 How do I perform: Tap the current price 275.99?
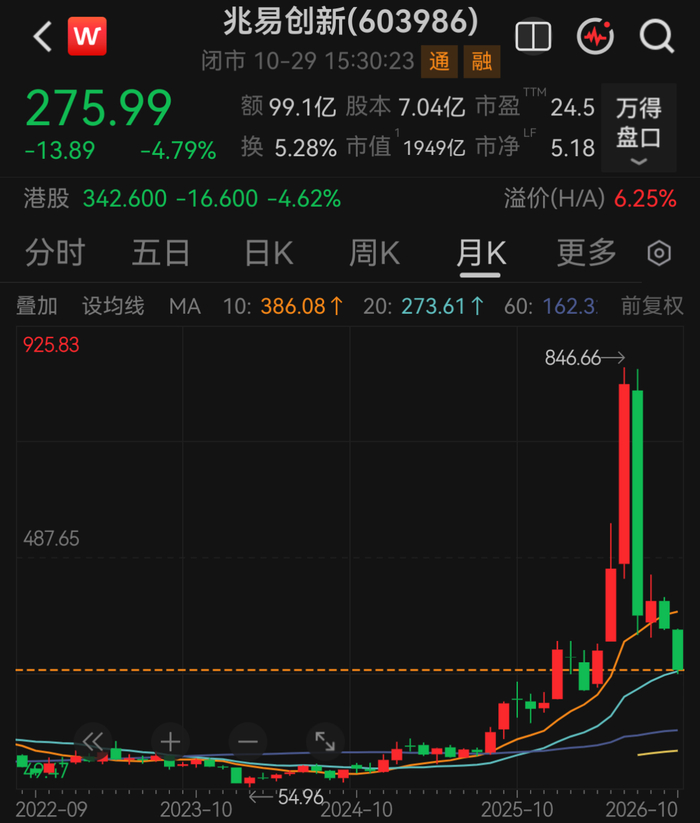[x=99, y=109]
